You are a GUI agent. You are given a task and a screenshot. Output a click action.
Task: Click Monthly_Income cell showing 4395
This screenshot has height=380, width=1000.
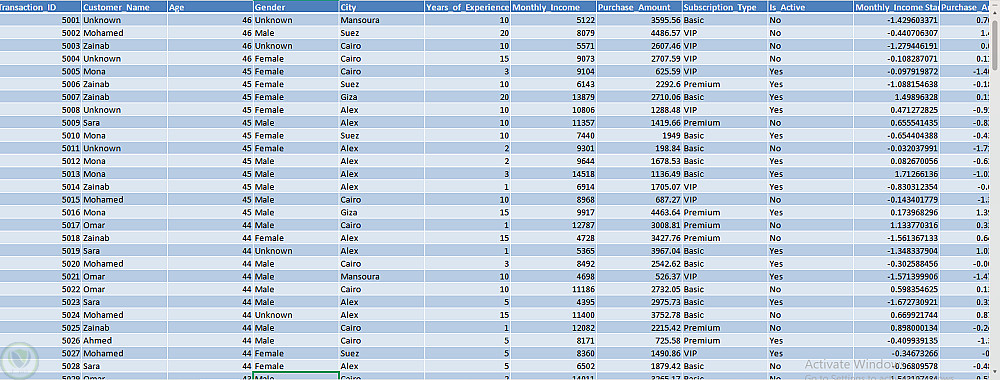(553, 302)
